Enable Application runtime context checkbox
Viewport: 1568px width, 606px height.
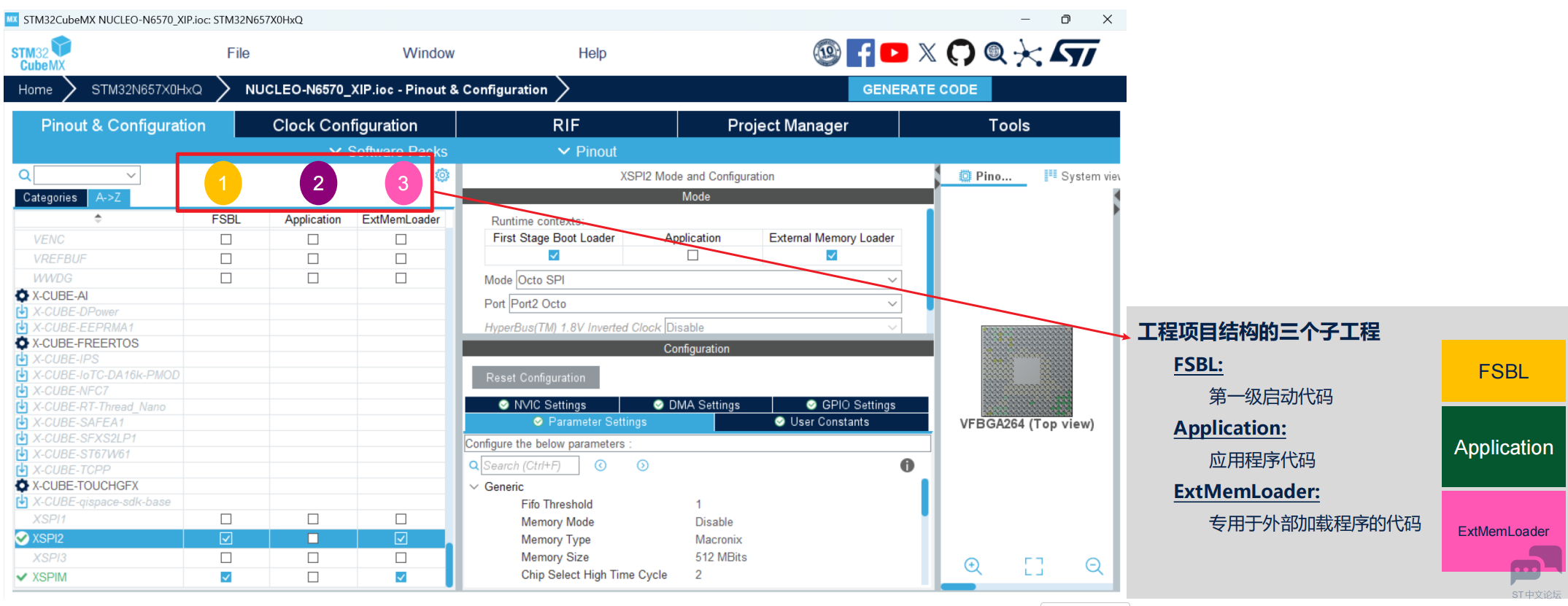692,255
